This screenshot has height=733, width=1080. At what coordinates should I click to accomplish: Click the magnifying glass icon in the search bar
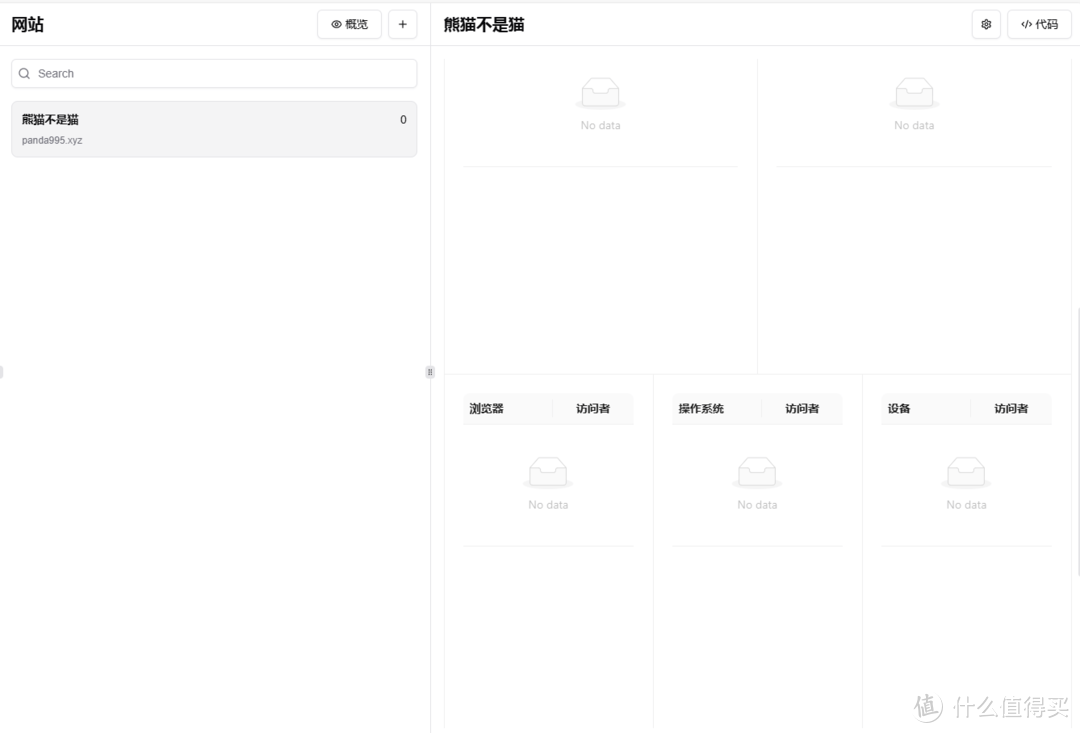click(24, 73)
